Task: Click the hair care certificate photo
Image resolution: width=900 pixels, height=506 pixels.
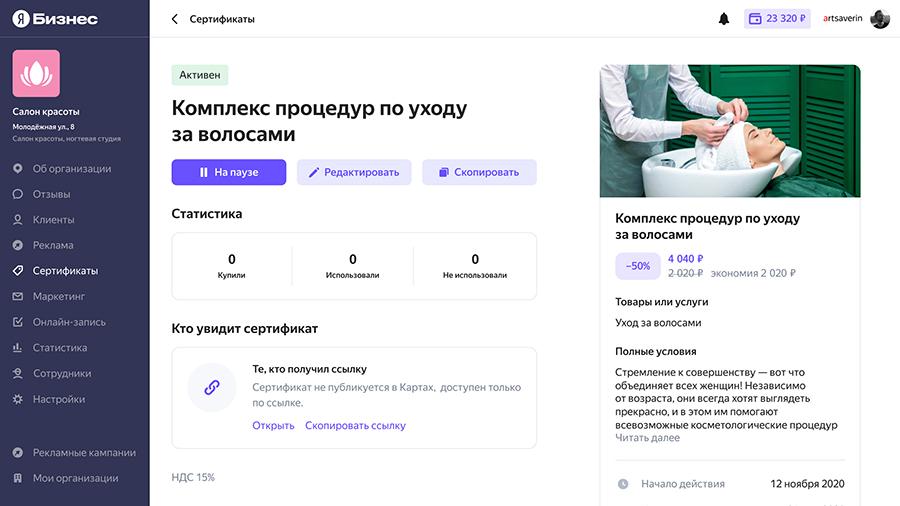Action: (730, 131)
